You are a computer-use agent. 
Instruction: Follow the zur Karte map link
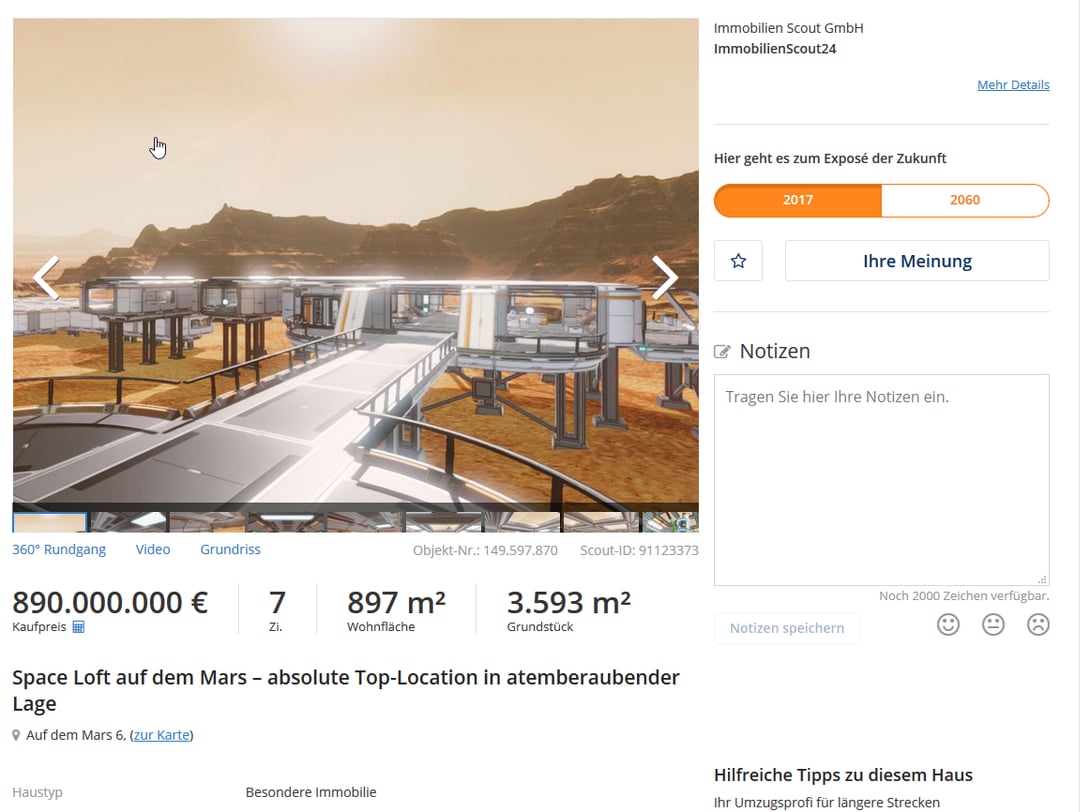(162, 735)
